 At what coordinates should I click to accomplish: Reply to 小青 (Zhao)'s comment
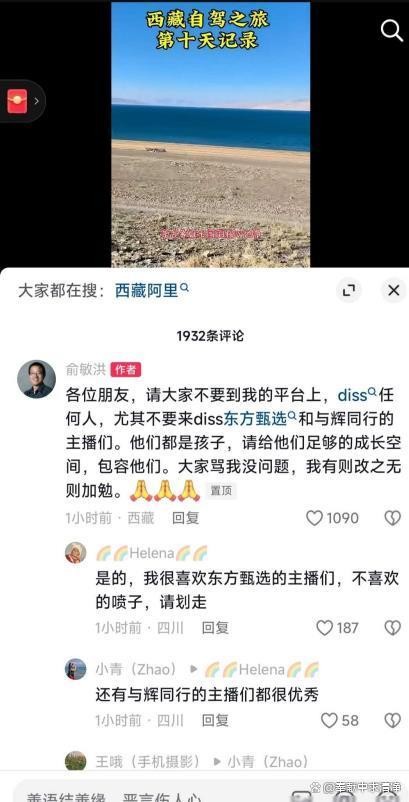point(215,721)
